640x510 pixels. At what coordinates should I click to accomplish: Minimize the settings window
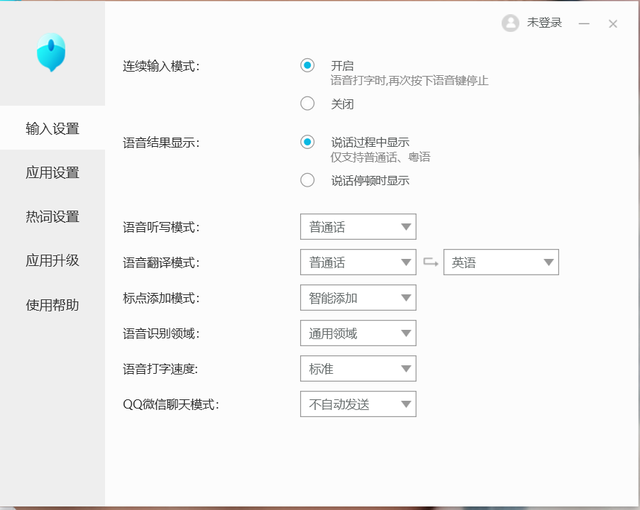pyautogui.click(x=584, y=24)
